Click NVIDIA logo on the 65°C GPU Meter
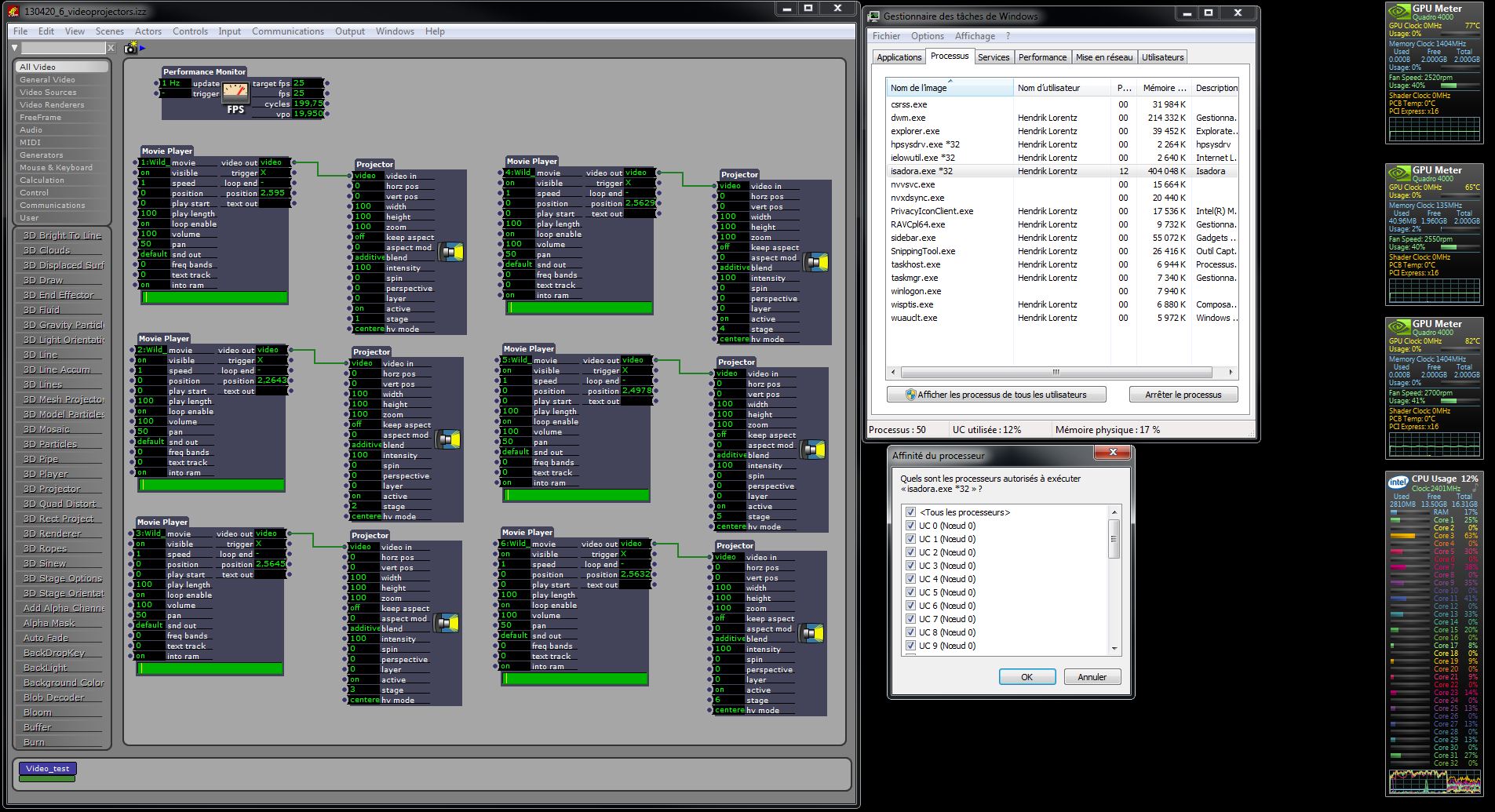Screen dimensions: 1495x812 pos(1399,173)
